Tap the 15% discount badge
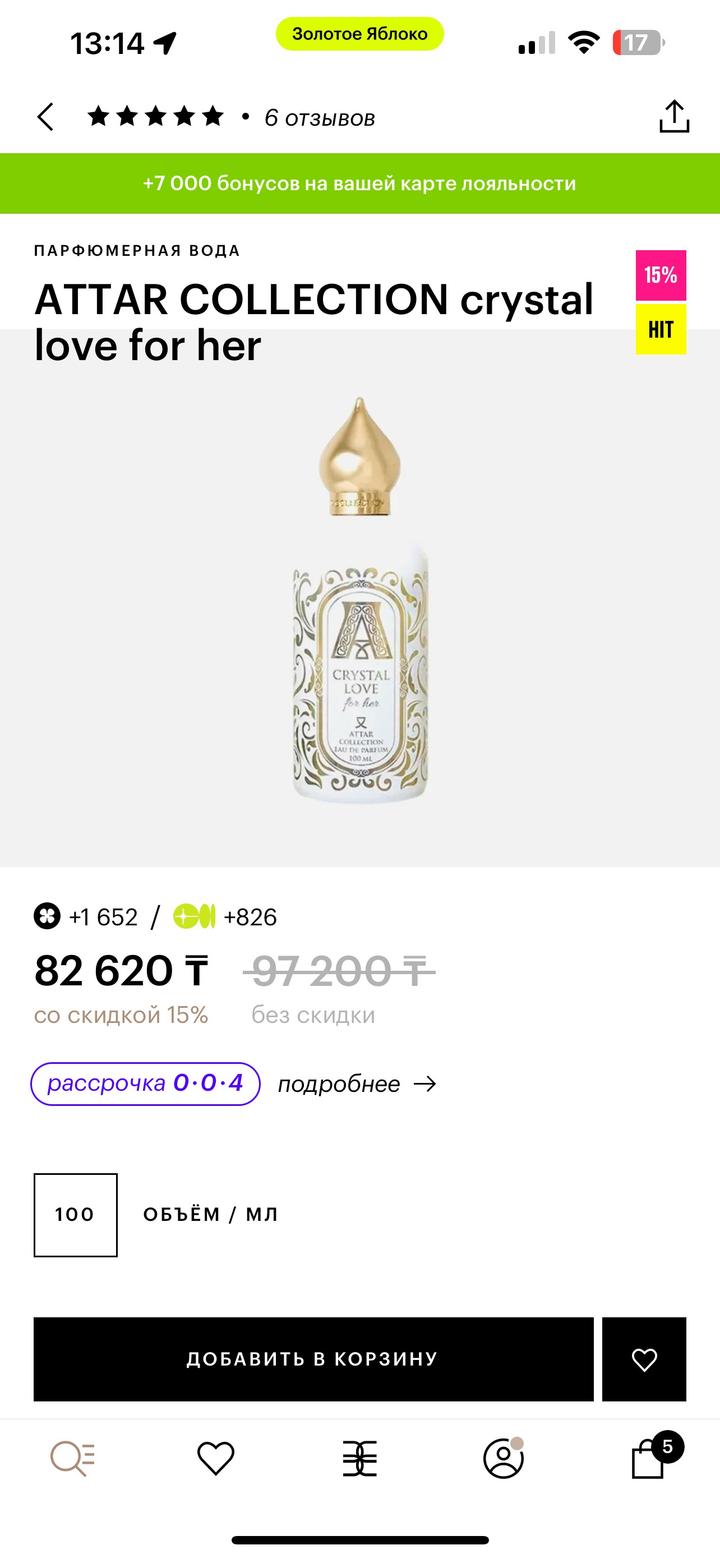The width and height of the screenshot is (720, 1558). coord(661,275)
